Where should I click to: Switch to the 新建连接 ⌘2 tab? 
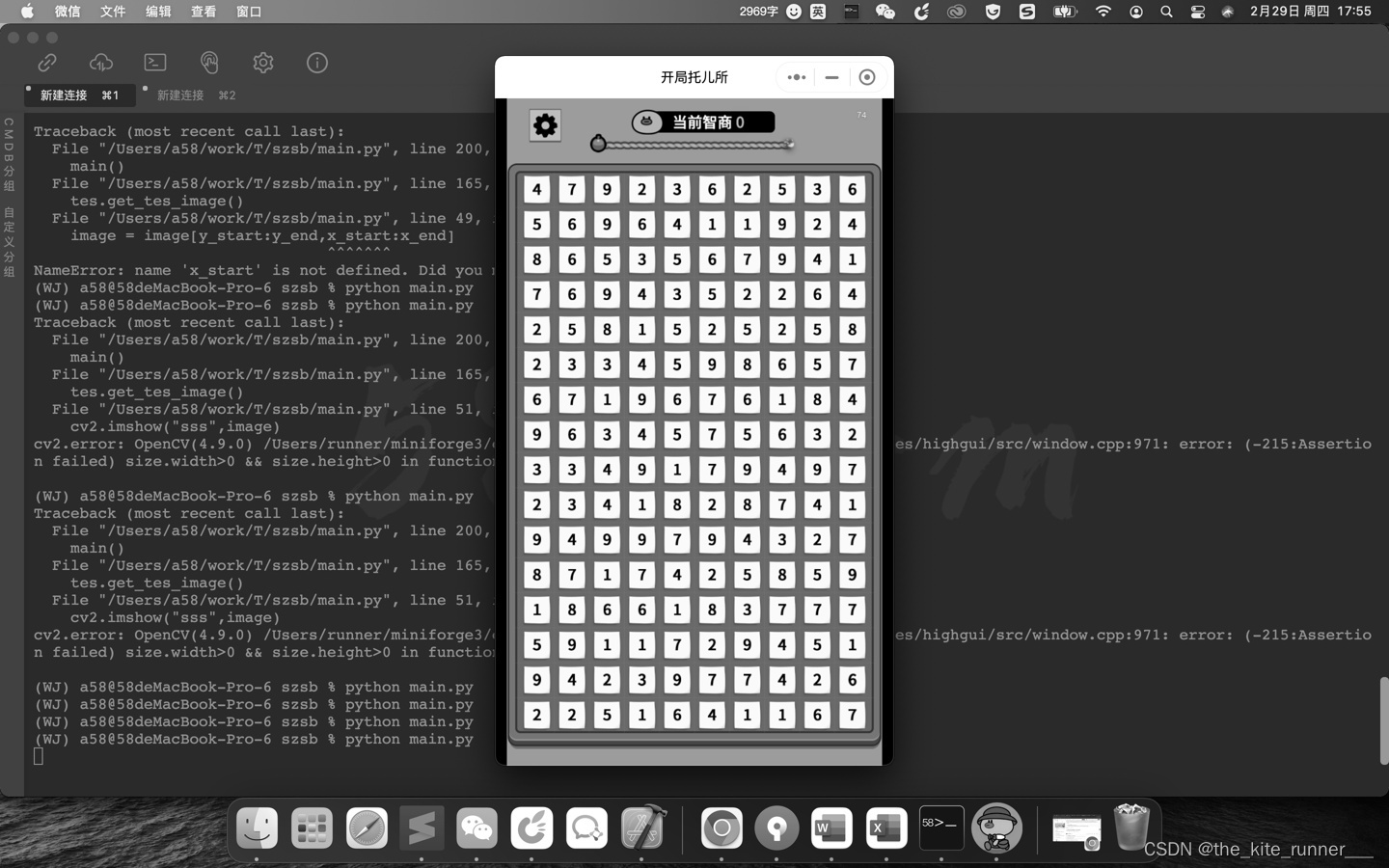(x=192, y=95)
